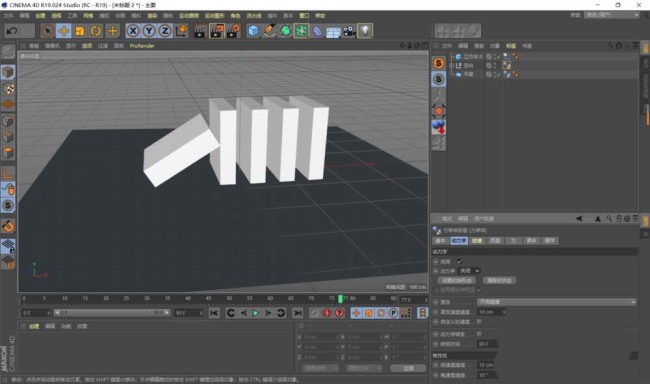Click the Light bulb object icon

pos(365,31)
